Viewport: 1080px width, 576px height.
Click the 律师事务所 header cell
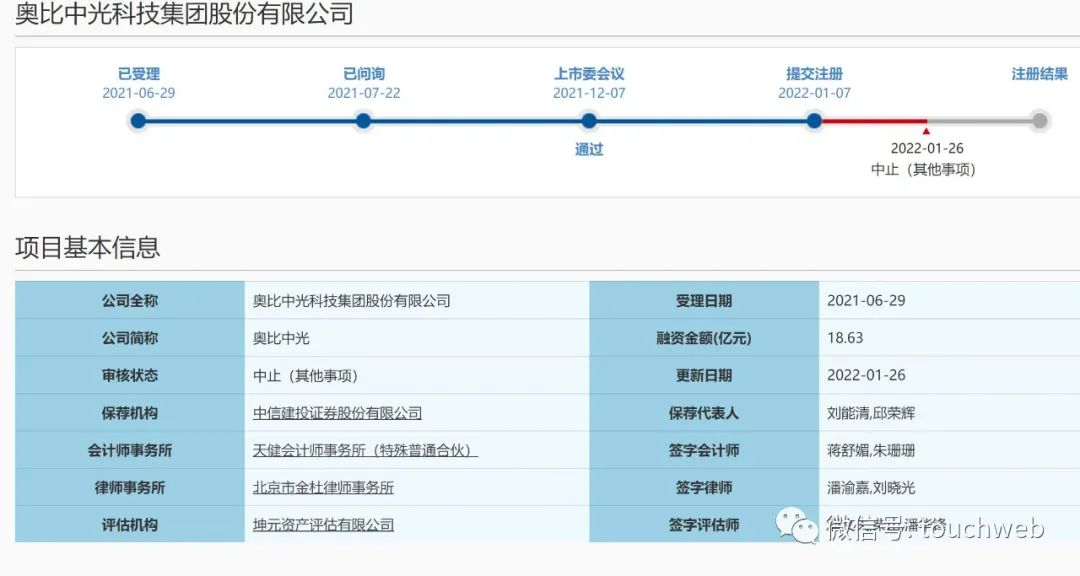click(129, 487)
